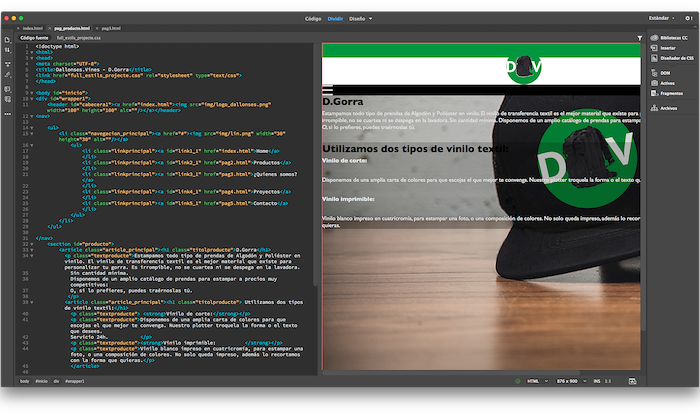Open full_estils_projecte.css related file

(x=79, y=38)
